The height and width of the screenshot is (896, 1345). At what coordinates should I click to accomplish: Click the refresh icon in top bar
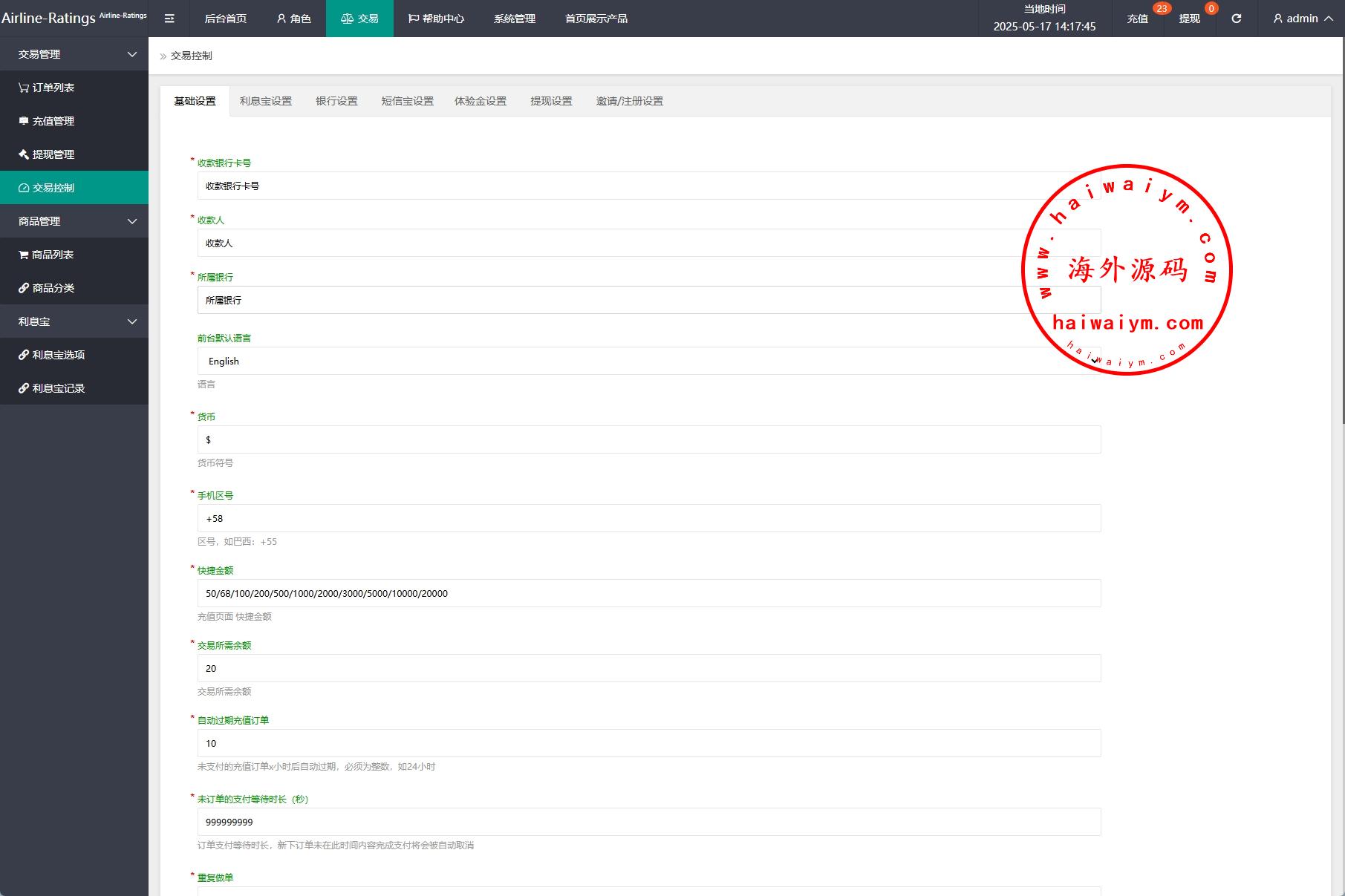(1237, 19)
